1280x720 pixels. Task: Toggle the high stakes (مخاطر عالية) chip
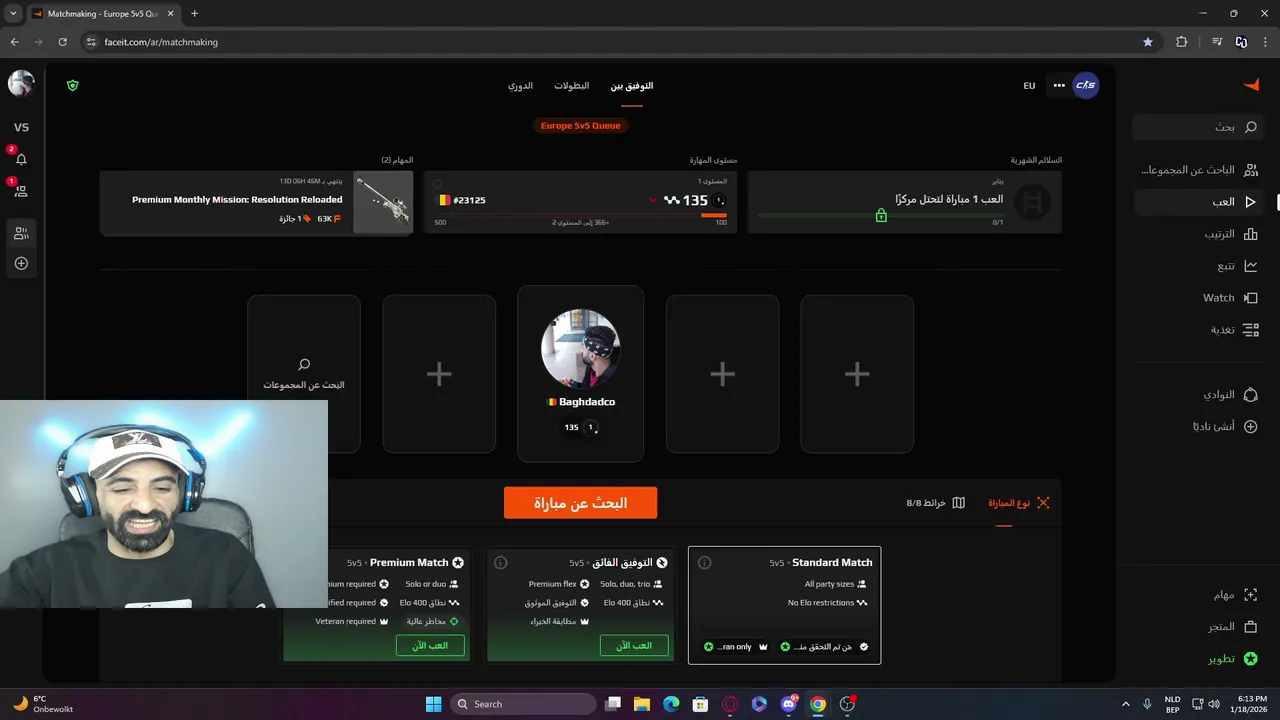pos(432,621)
